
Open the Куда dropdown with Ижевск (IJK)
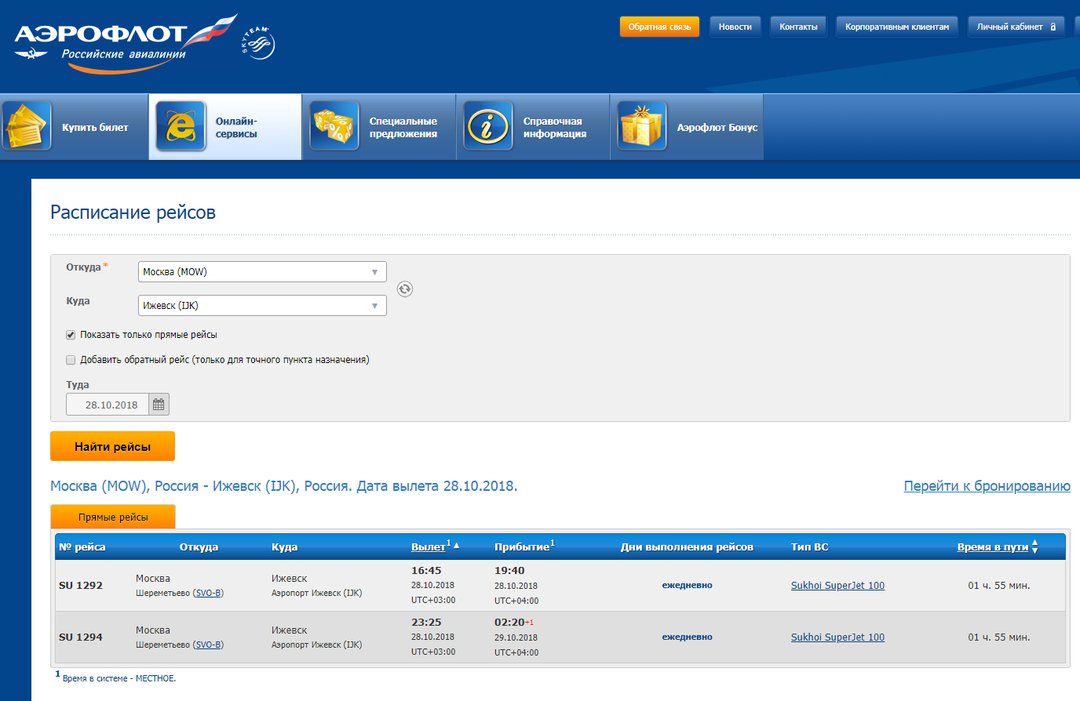tap(262, 305)
